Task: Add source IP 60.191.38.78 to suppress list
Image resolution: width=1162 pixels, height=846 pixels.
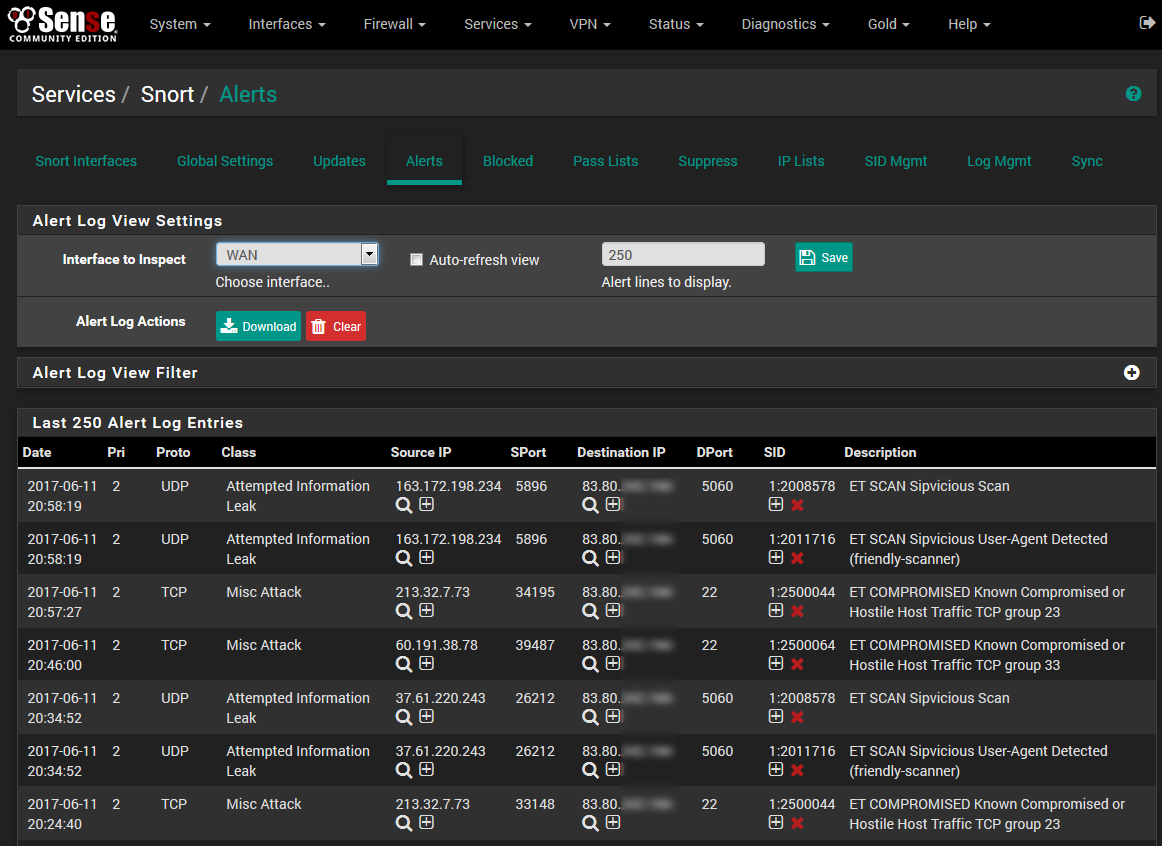Action: [426, 663]
